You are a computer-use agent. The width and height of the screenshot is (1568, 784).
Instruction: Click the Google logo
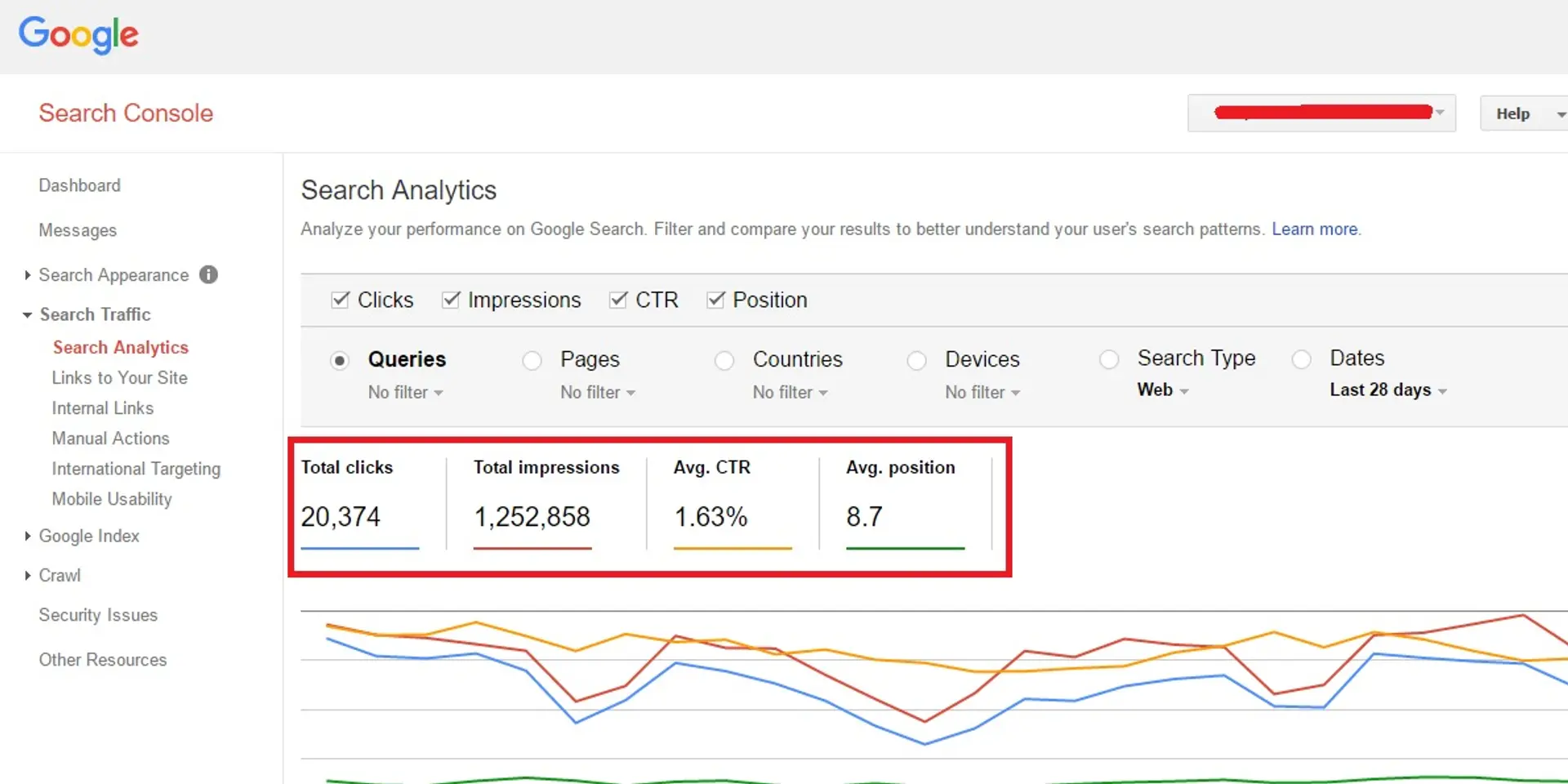coord(78,35)
